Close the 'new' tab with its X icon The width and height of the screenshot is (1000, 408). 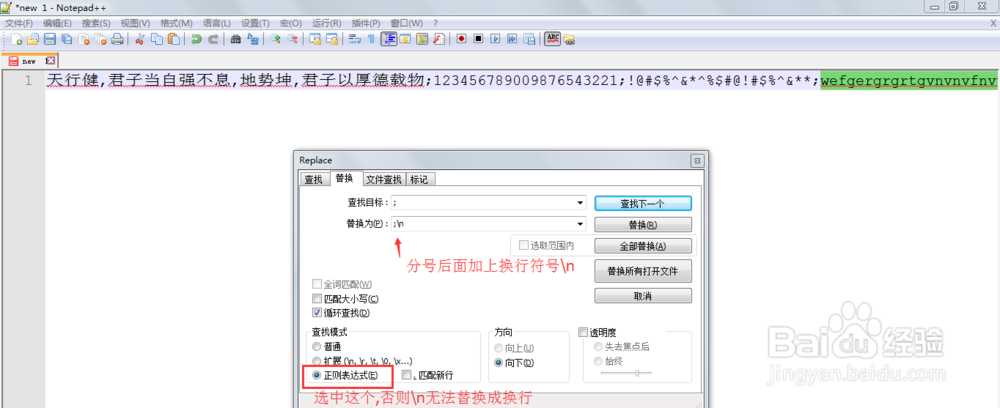[51, 61]
